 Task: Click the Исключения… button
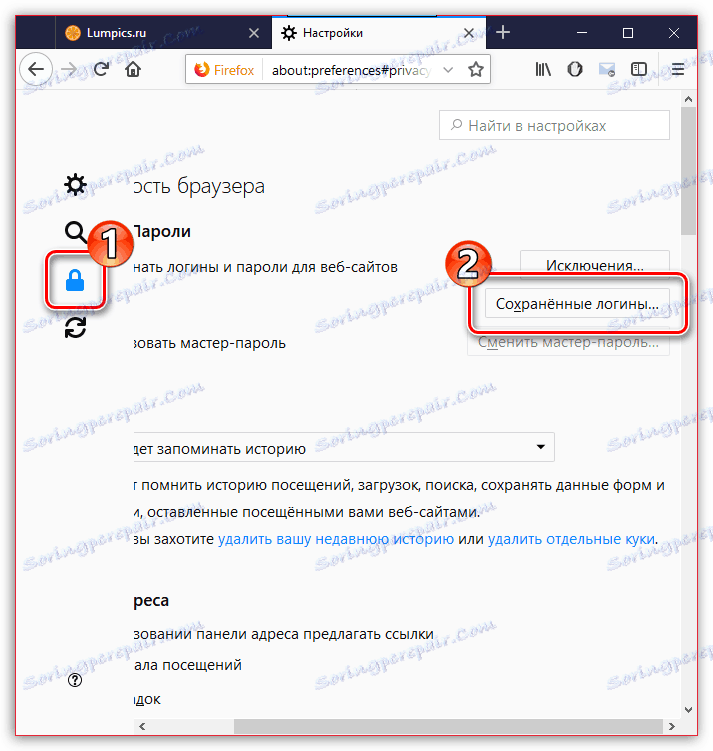tap(595, 265)
